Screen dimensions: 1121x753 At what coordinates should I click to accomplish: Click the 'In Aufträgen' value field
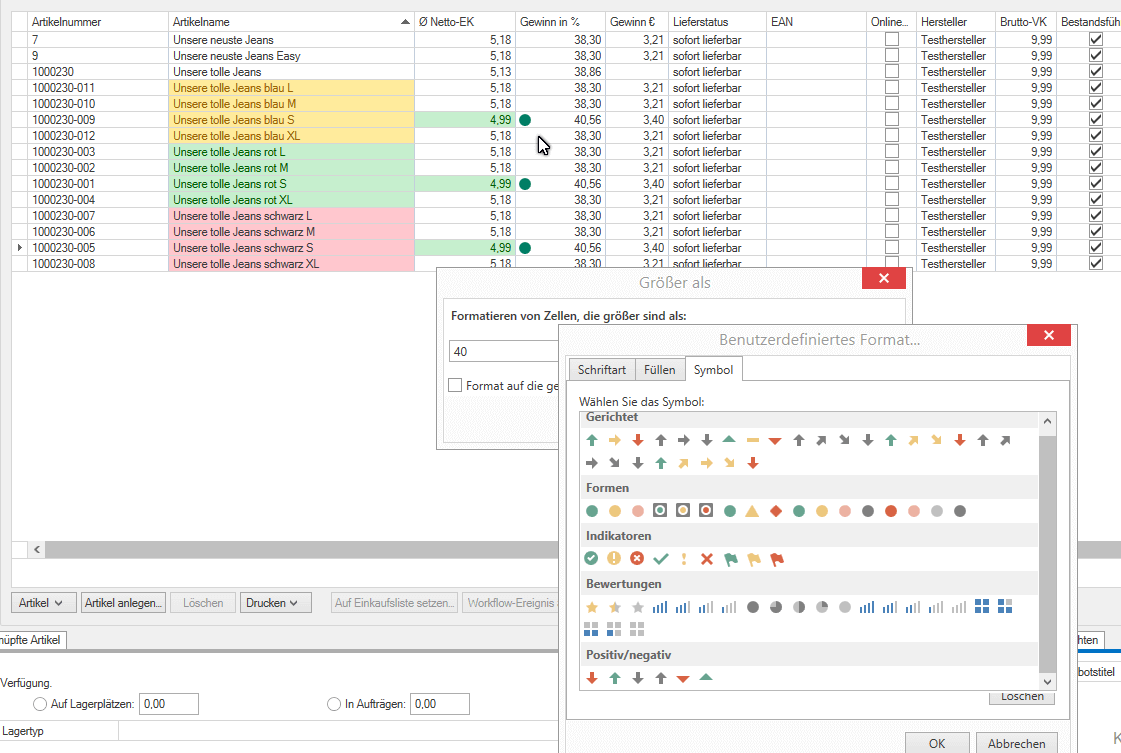[440, 704]
